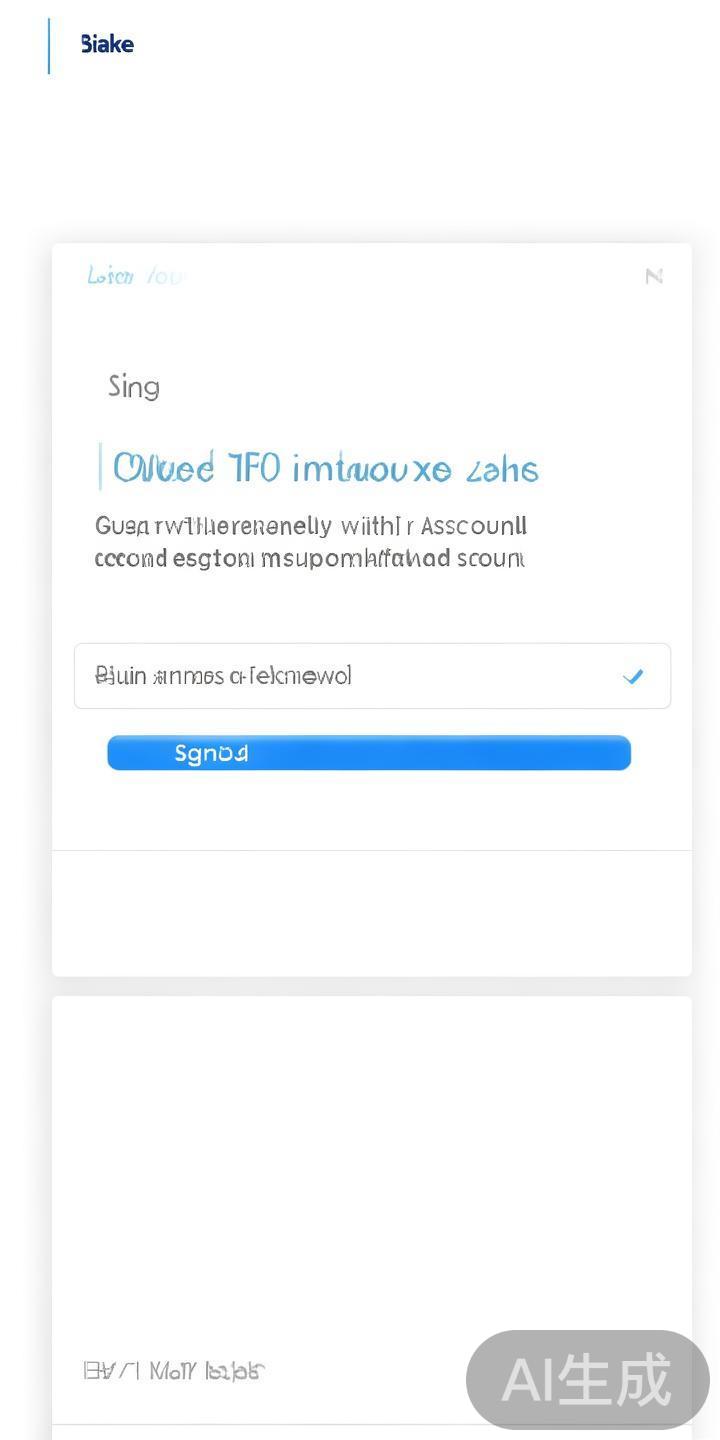The image size is (720, 1440).
Task: Open the Biake logo at top
Action: tap(107, 44)
